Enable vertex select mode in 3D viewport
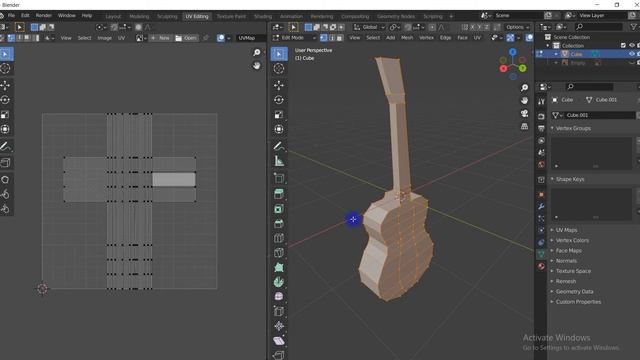 click(x=324, y=38)
